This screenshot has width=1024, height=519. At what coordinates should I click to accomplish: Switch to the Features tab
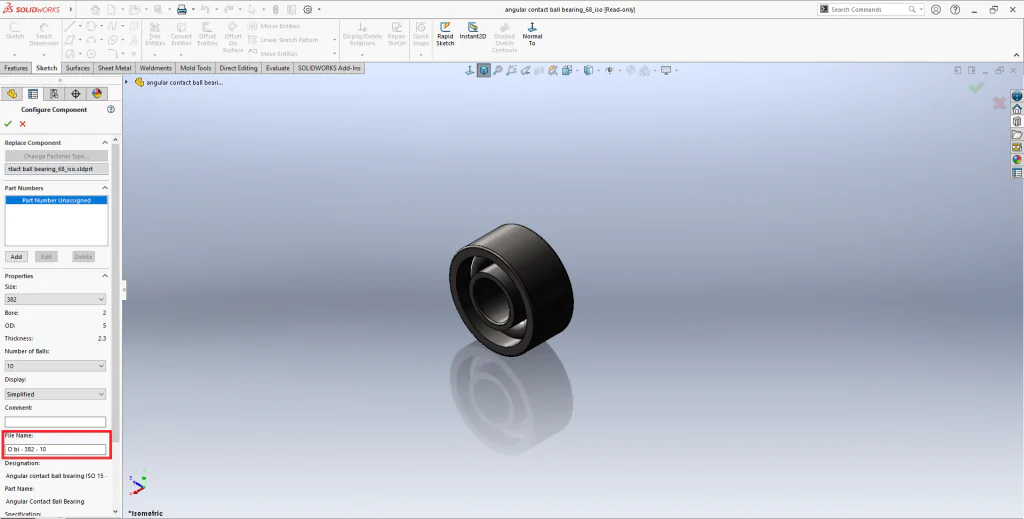point(16,68)
